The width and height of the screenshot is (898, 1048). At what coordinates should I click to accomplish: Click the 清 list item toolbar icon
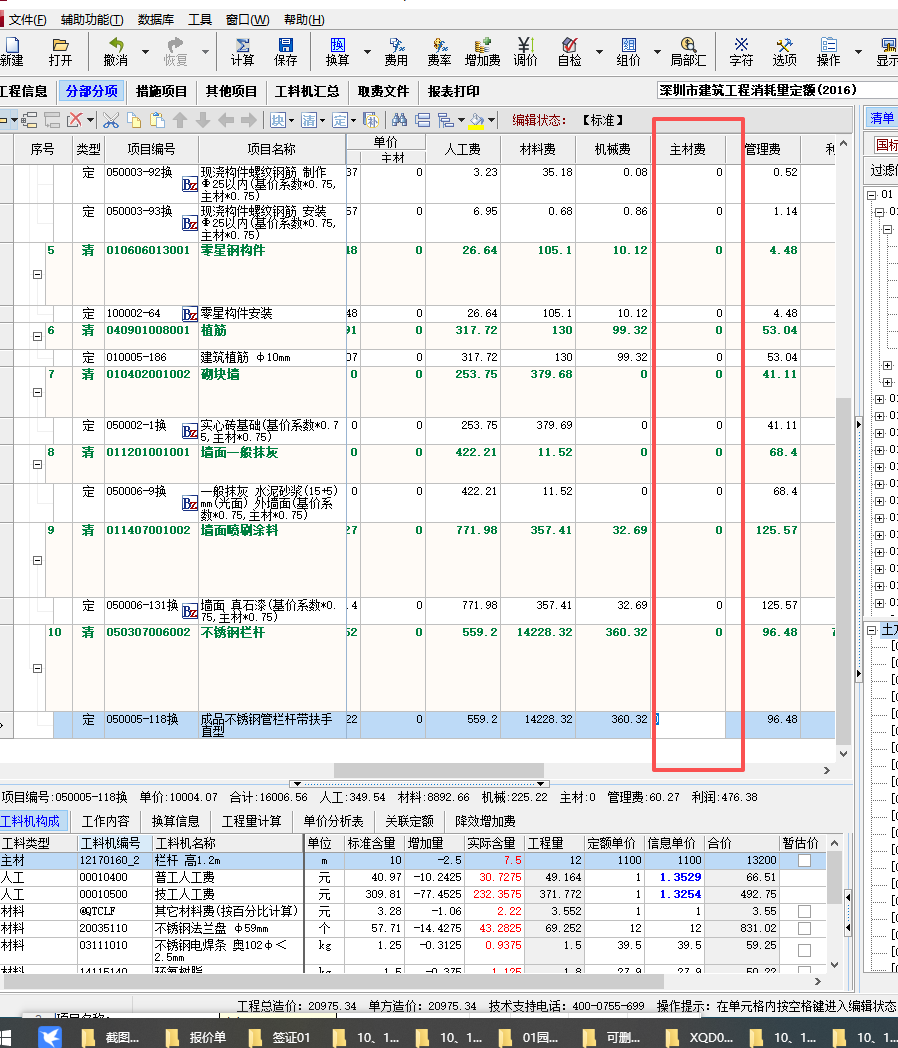pos(309,120)
